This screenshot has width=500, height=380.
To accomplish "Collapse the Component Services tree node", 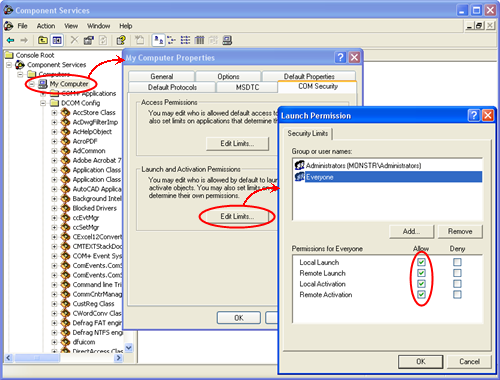I will pyautogui.click(x=9, y=65).
